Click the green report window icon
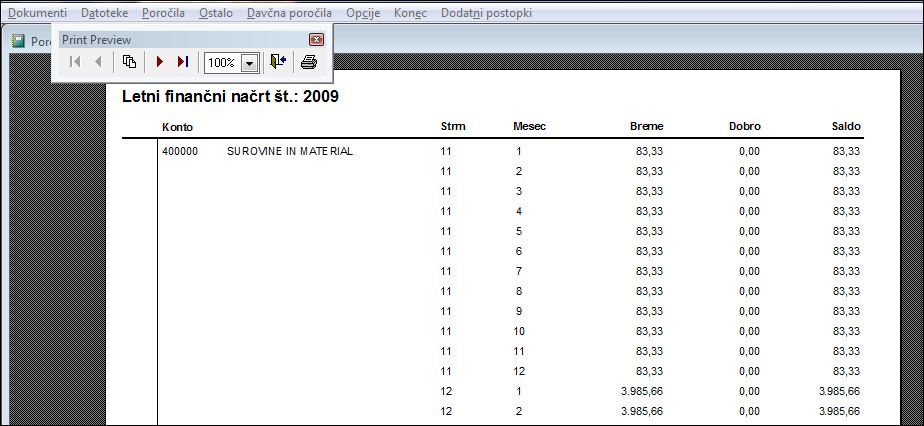924x426 pixels. [19, 41]
